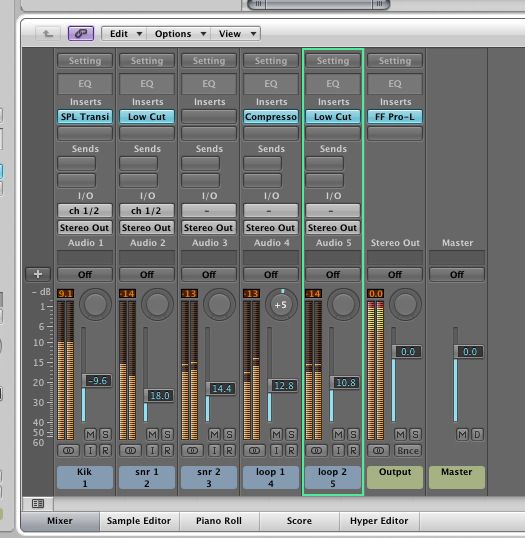The height and width of the screenshot is (538, 525).
Task: Enable input monitoring on loop 2 channel
Action: (339, 450)
